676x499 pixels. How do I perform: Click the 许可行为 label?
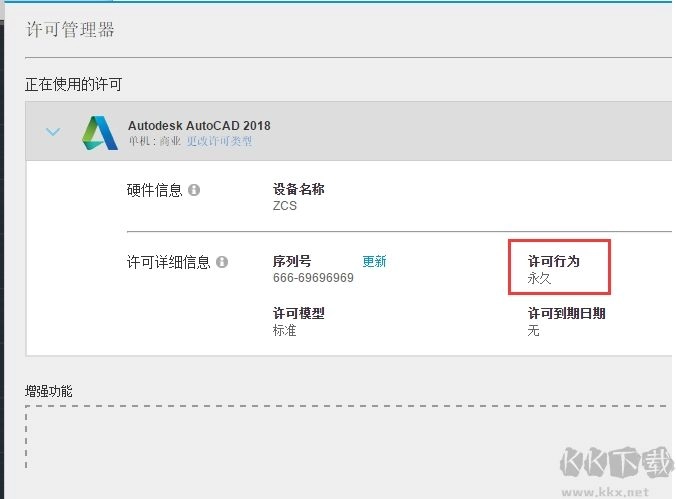click(x=553, y=261)
